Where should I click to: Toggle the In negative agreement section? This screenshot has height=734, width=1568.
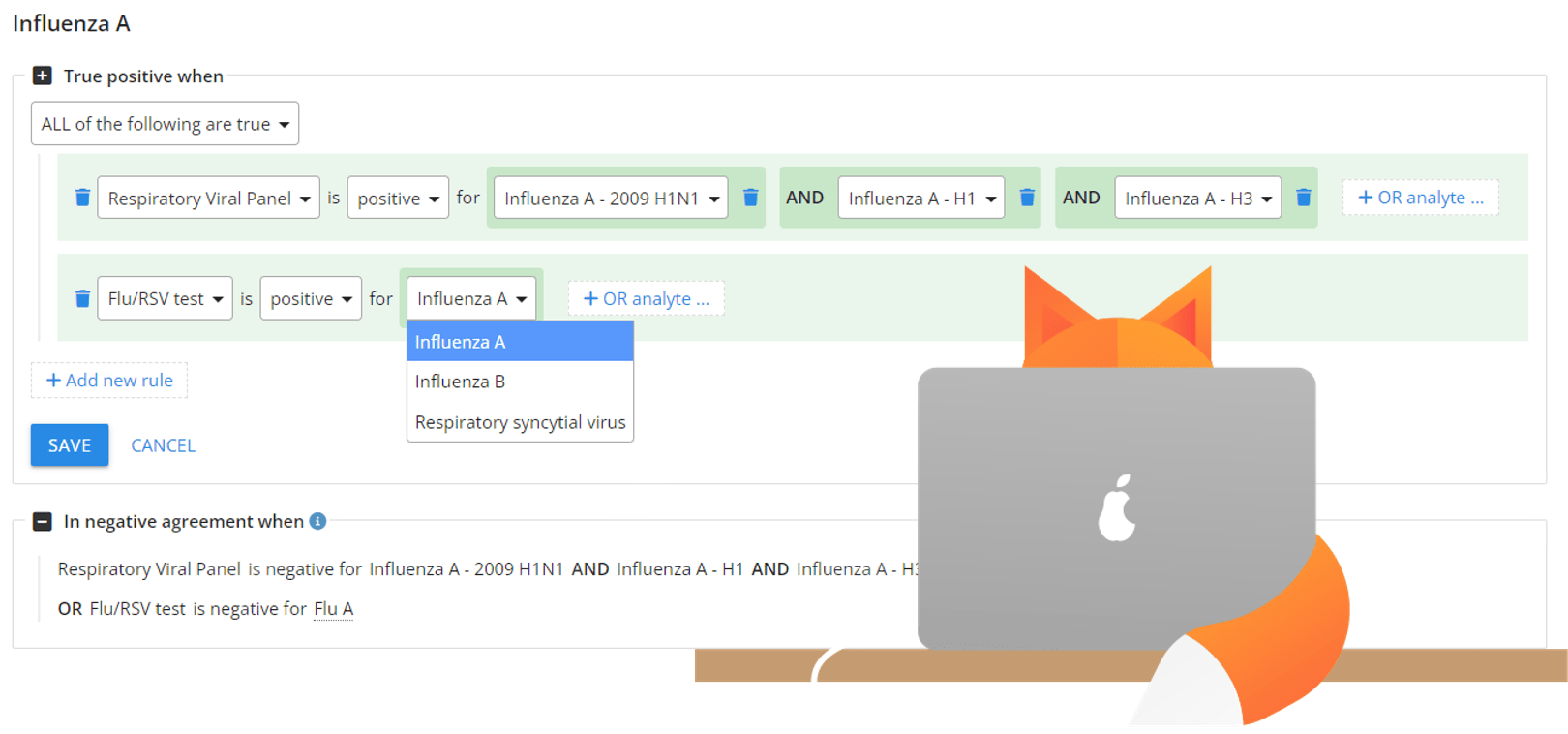point(43,521)
